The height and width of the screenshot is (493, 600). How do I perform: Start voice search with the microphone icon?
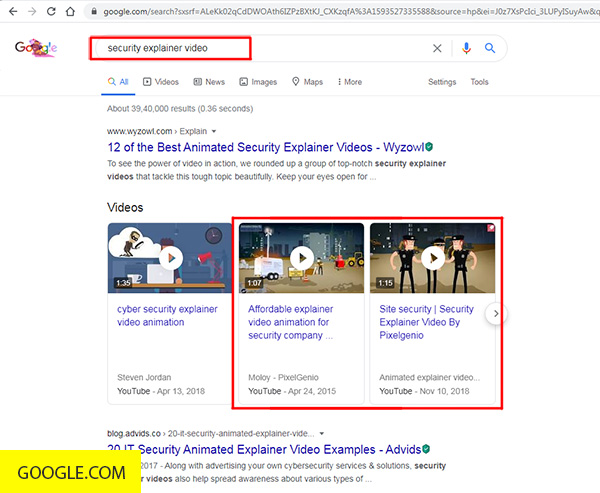(x=466, y=48)
